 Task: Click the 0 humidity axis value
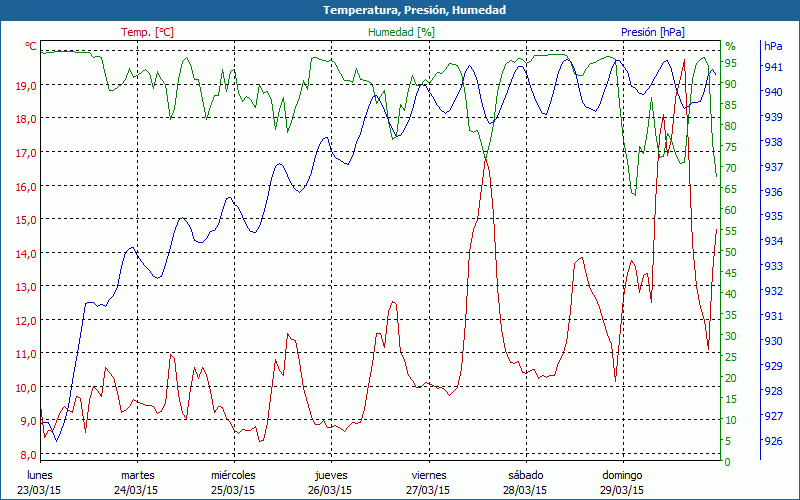click(727, 462)
